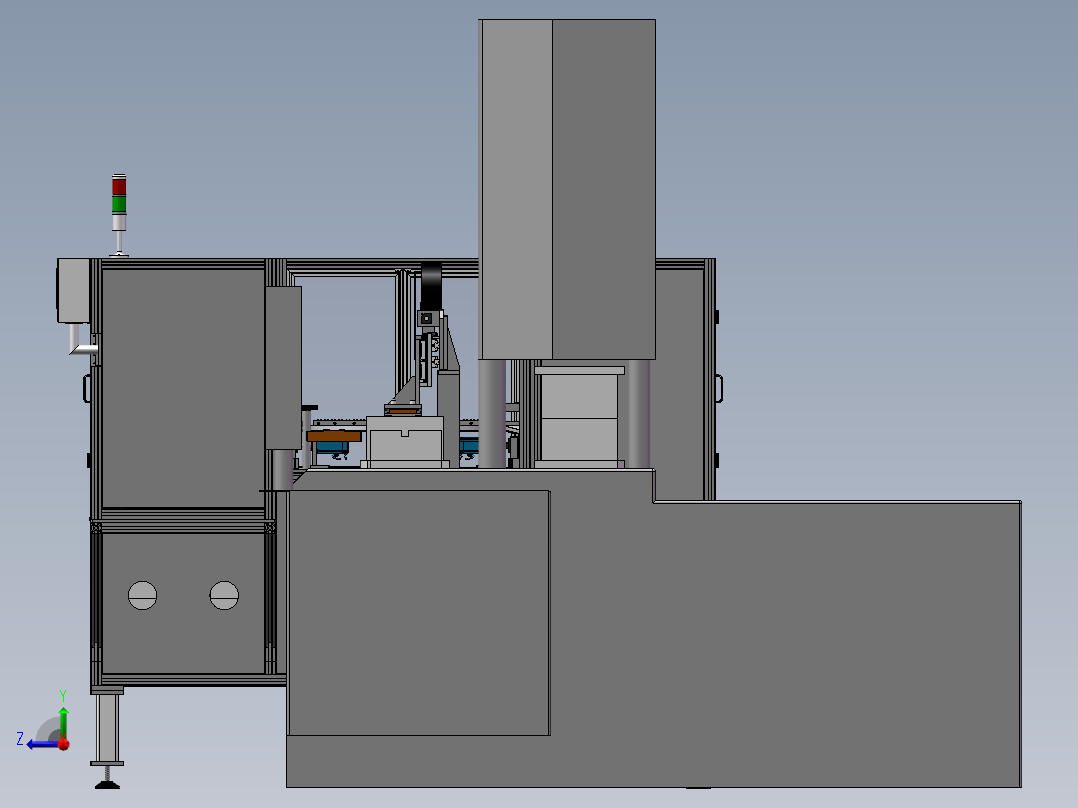This screenshot has height=808, width=1078.
Task: Select the low right extension of the machine base
Action: point(837,644)
